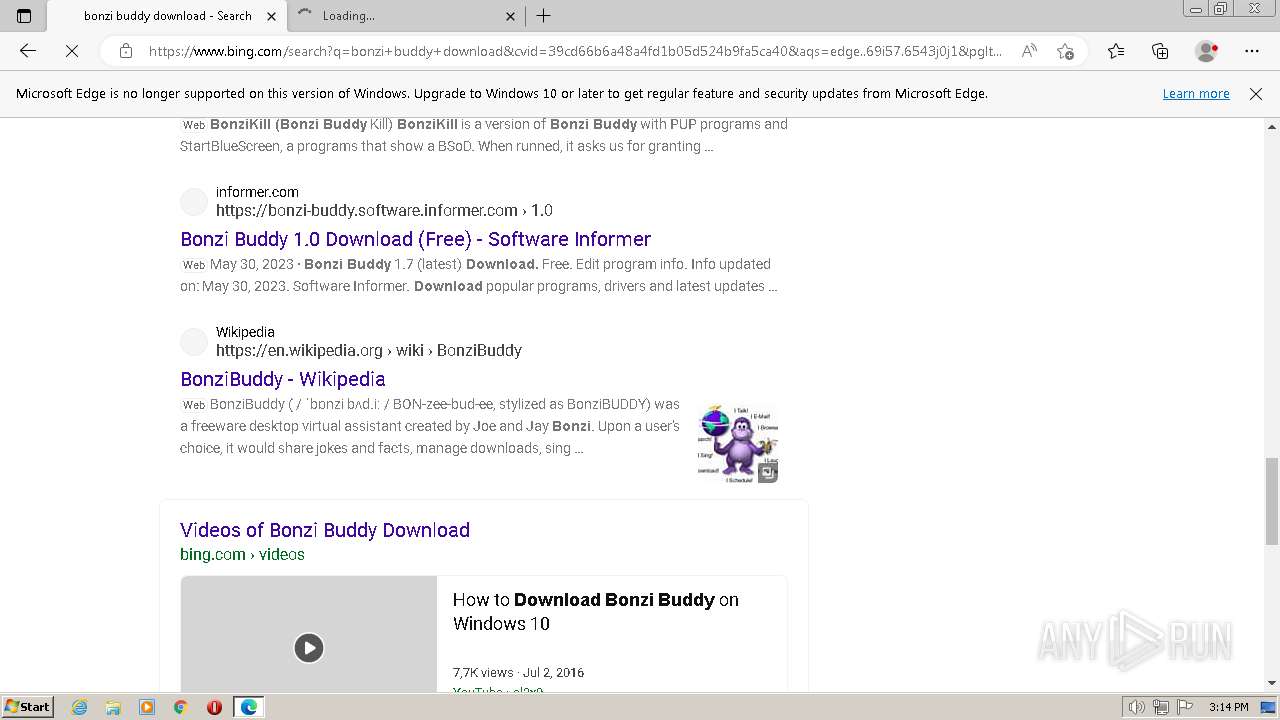Open Action Center flag icon
The width and height of the screenshot is (1280, 720).
tap(1185, 707)
